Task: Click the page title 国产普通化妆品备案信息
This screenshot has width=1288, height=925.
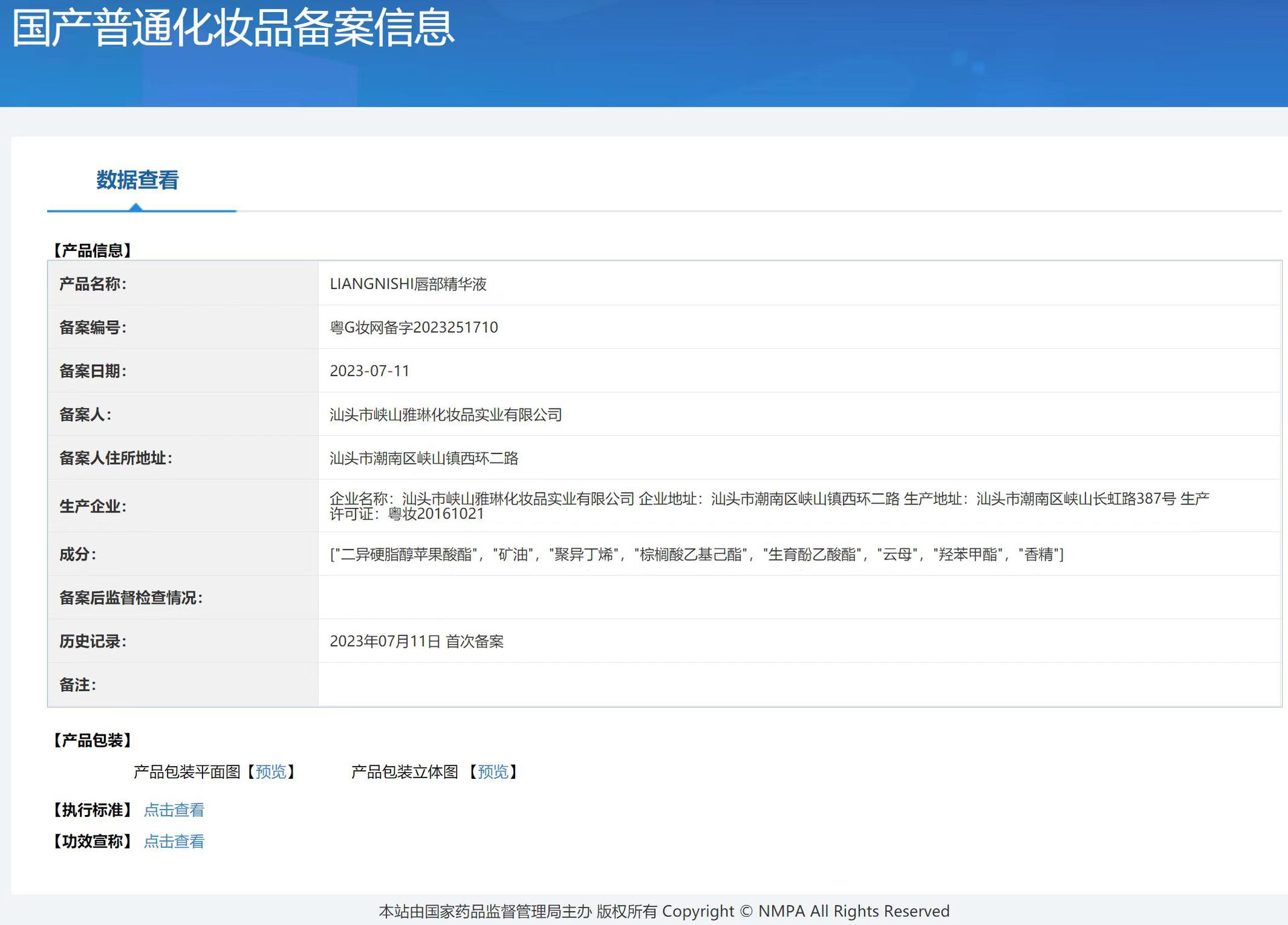Action: 233,28
